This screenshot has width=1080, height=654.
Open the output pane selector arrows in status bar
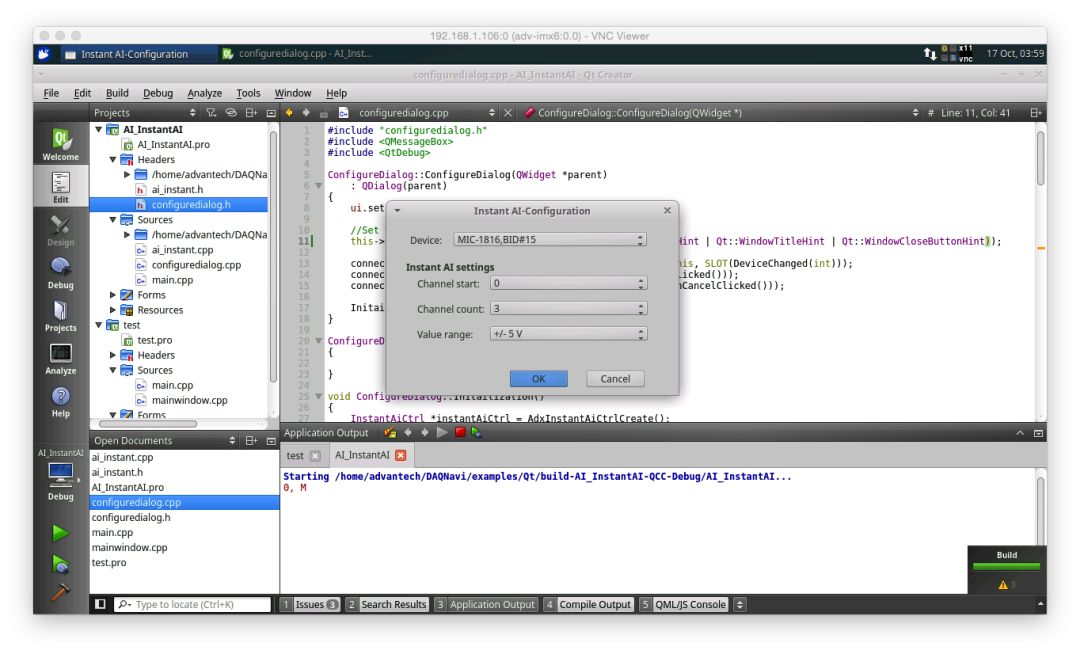740,604
